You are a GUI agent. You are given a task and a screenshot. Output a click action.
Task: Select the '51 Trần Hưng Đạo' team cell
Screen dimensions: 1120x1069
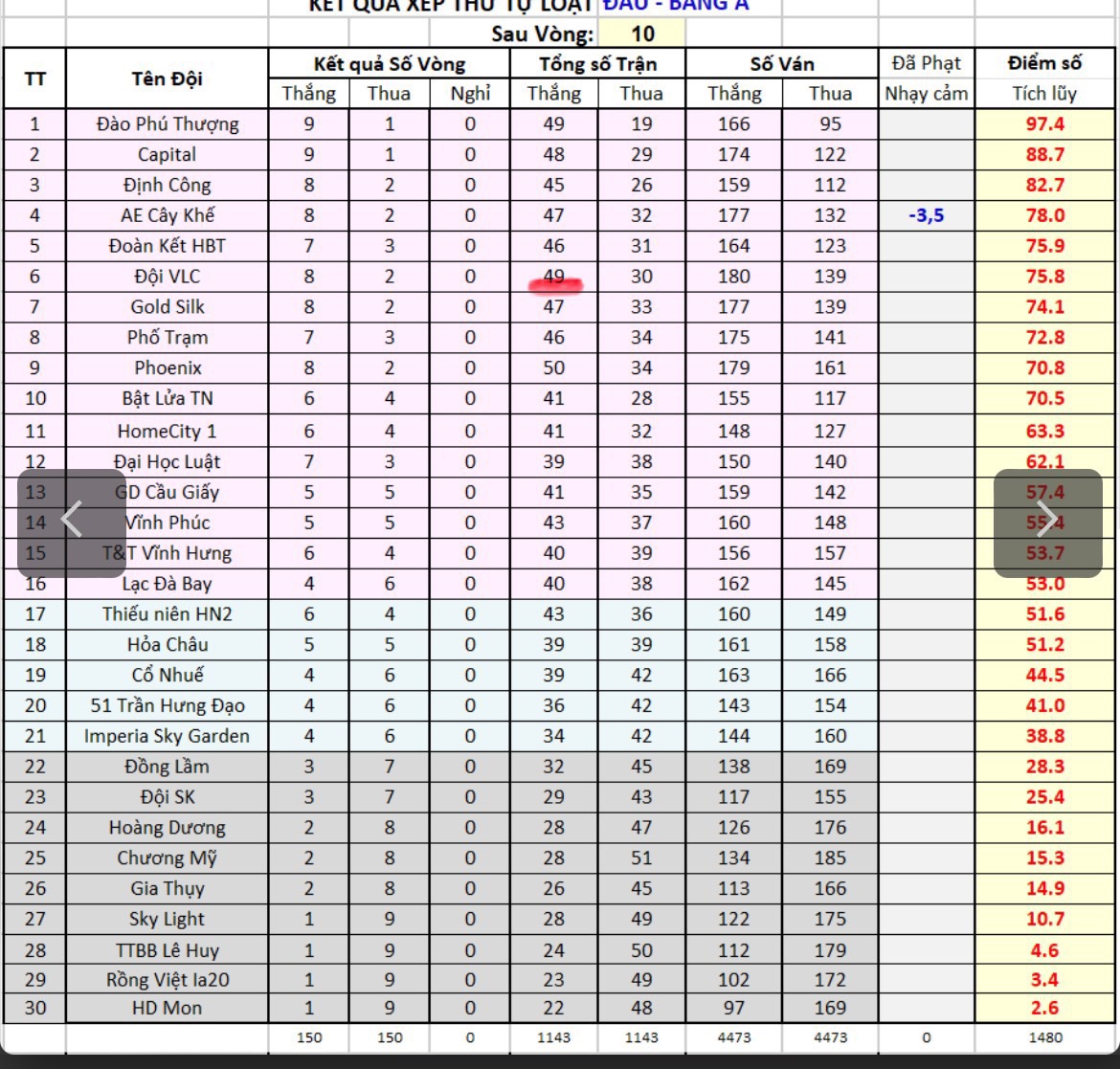coord(168,705)
